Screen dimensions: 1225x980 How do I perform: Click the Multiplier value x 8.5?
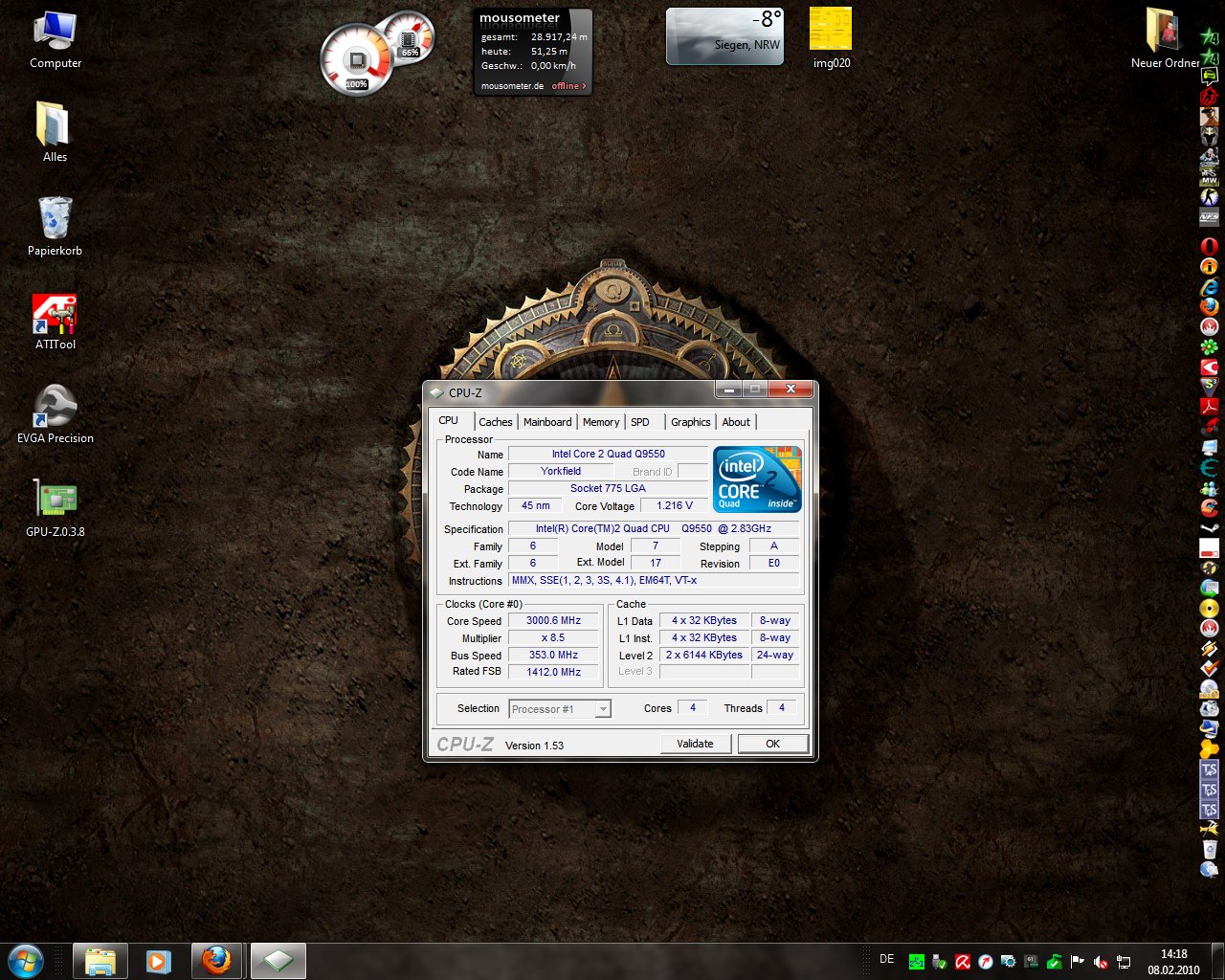(553, 637)
